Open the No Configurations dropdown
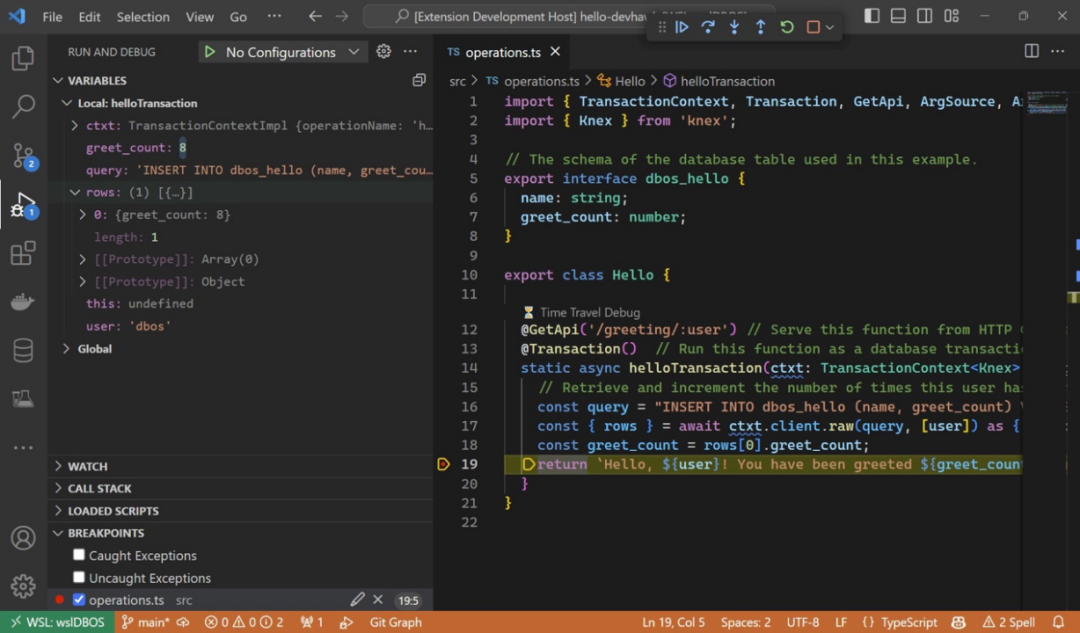The width and height of the screenshot is (1080, 633). [292, 52]
